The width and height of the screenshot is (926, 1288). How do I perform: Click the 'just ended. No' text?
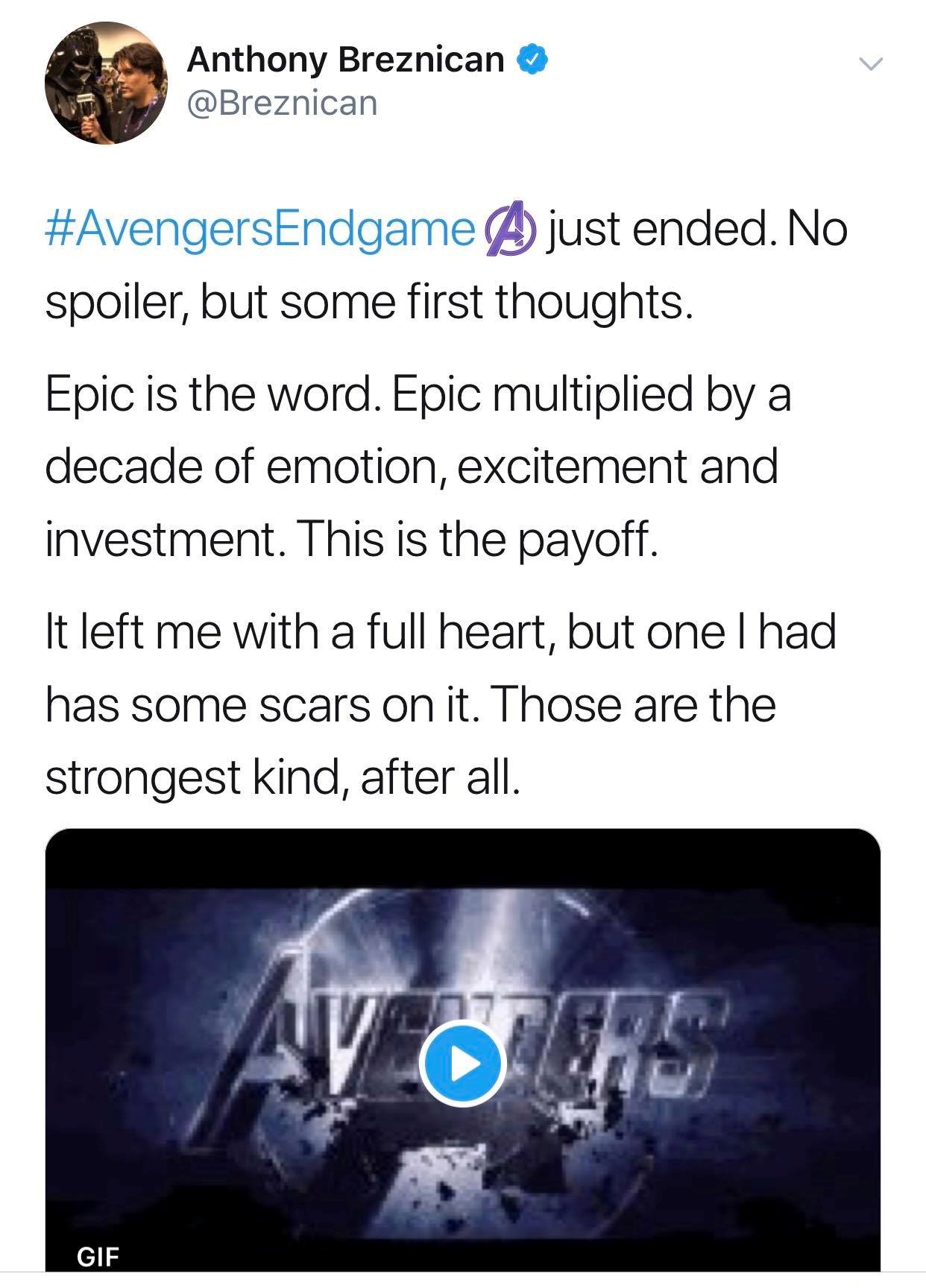coord(697,230)
